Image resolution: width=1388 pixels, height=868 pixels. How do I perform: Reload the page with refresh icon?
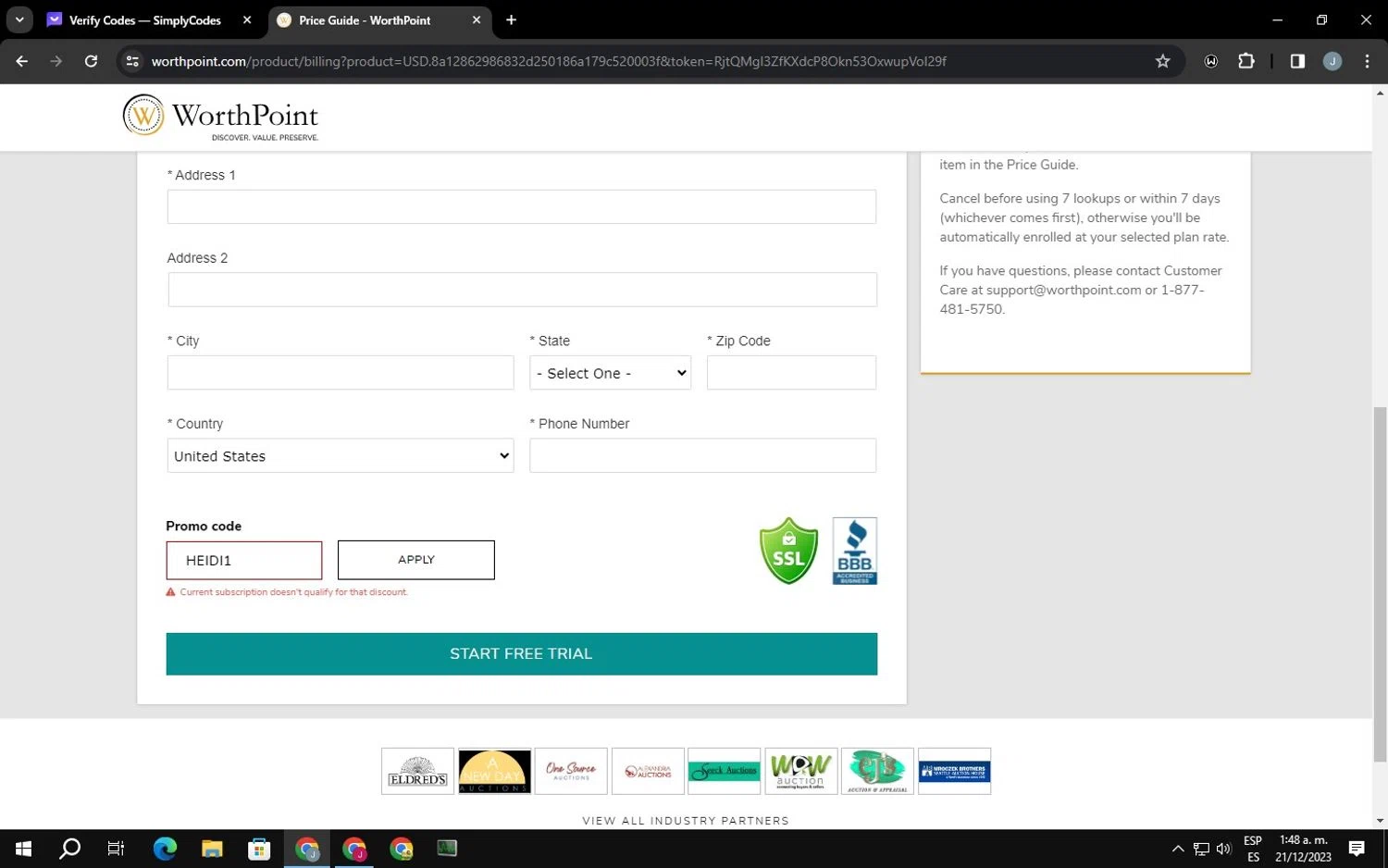click(91, 61)
